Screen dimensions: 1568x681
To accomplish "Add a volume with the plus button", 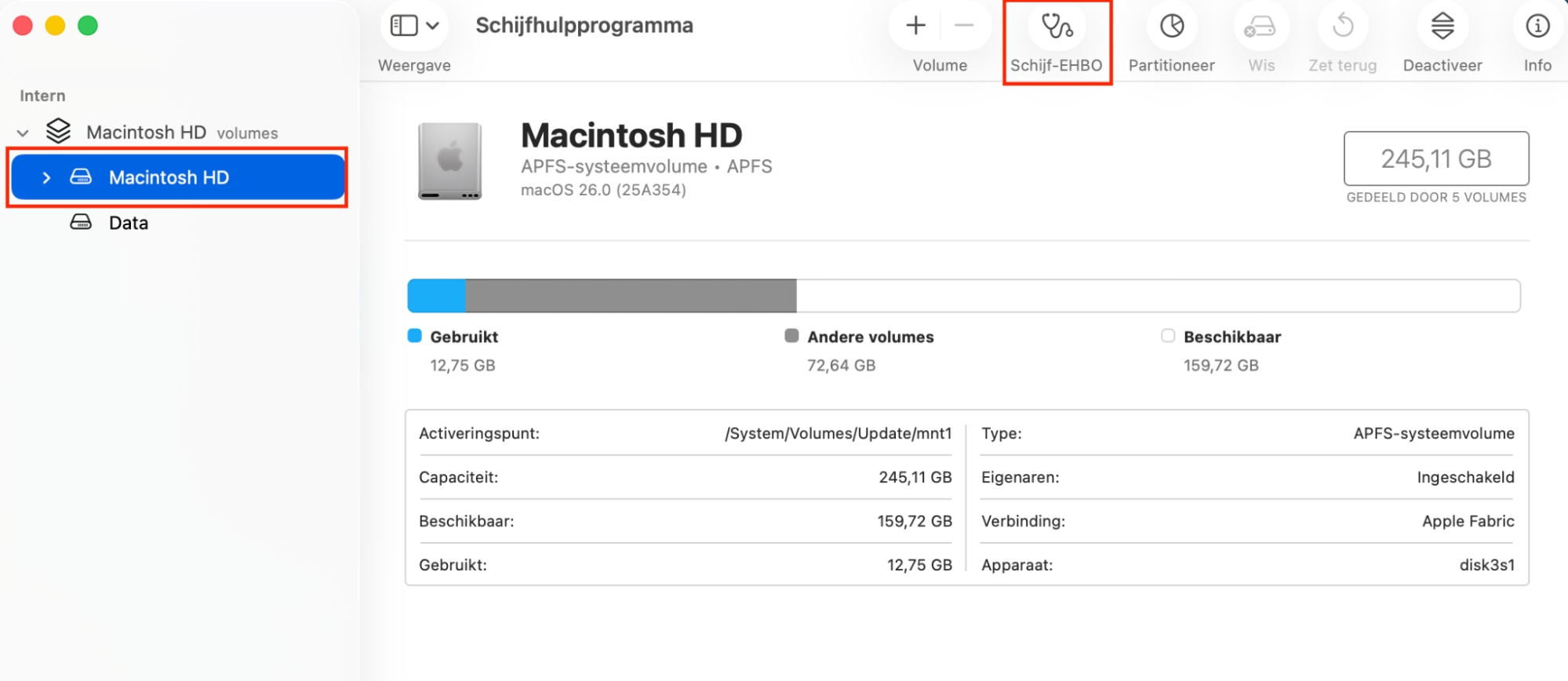I will coord(915,26).
